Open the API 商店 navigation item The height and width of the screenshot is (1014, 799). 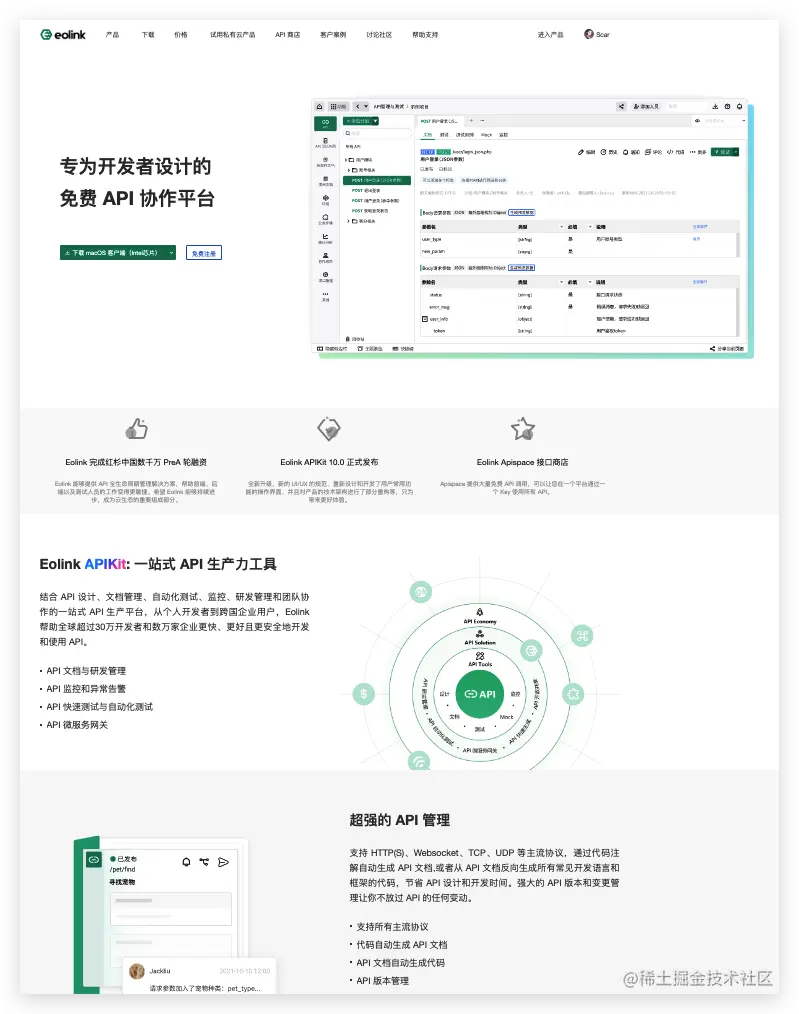(288, 35)
